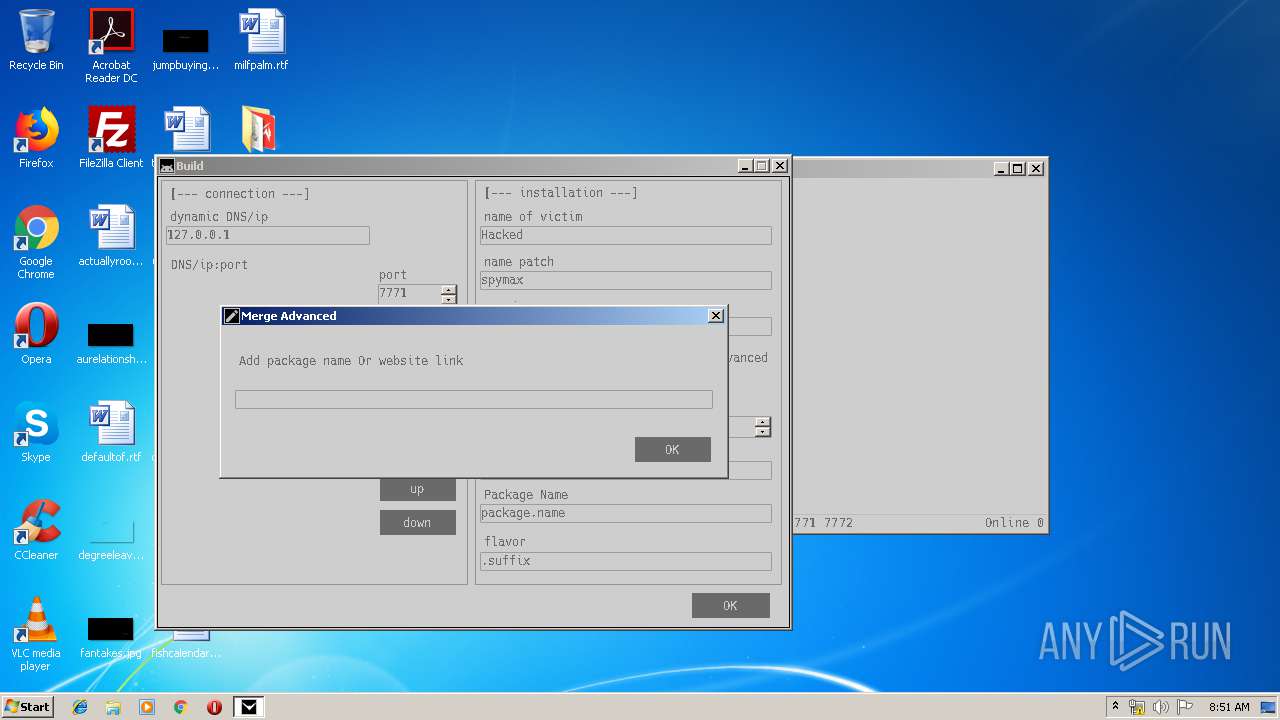Screen dimensions: 1280x720
Task: Click the 'up' button in Build
Action: click(417, 489)
